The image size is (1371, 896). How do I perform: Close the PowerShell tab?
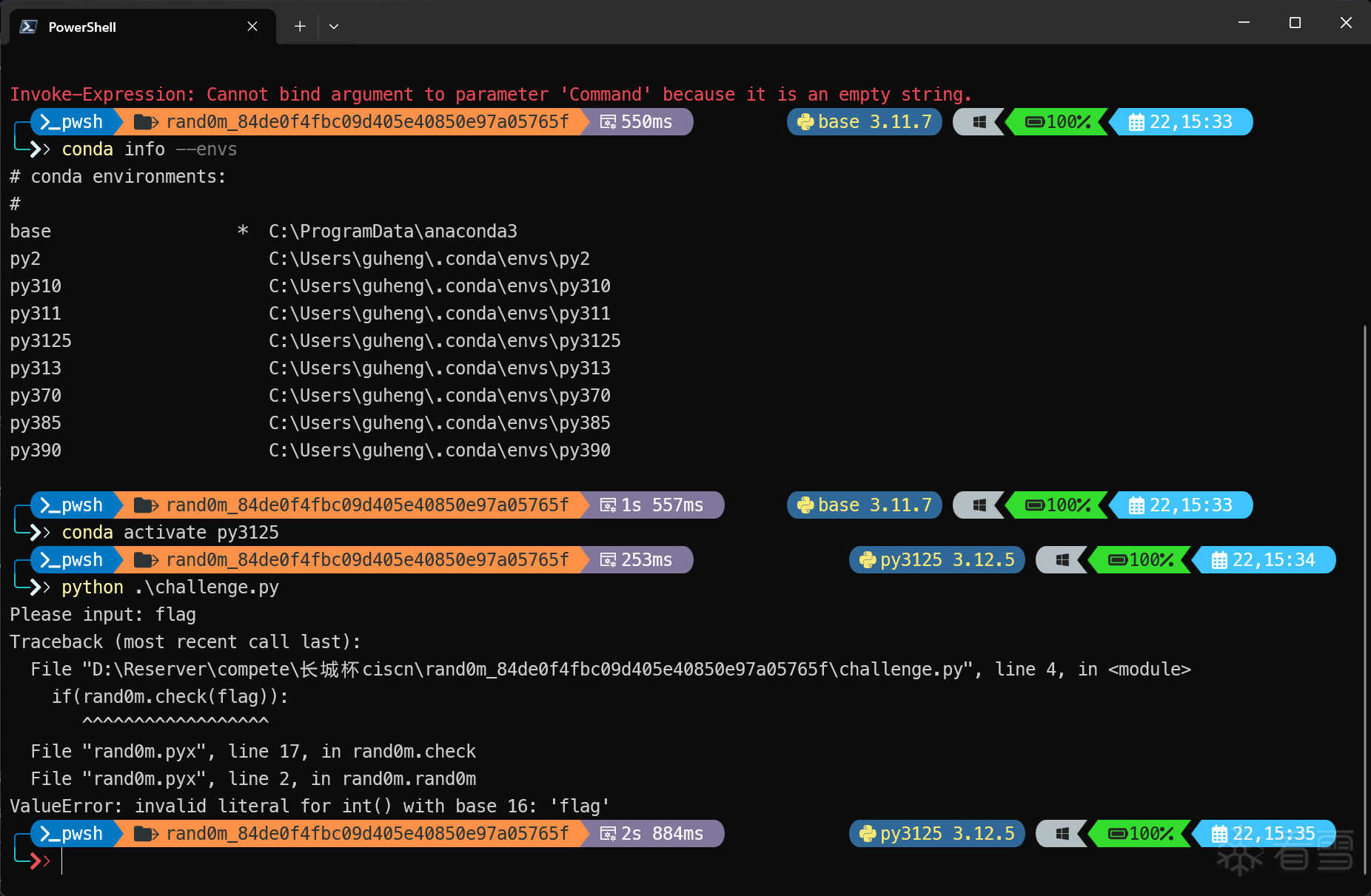(x=252, y=27)
